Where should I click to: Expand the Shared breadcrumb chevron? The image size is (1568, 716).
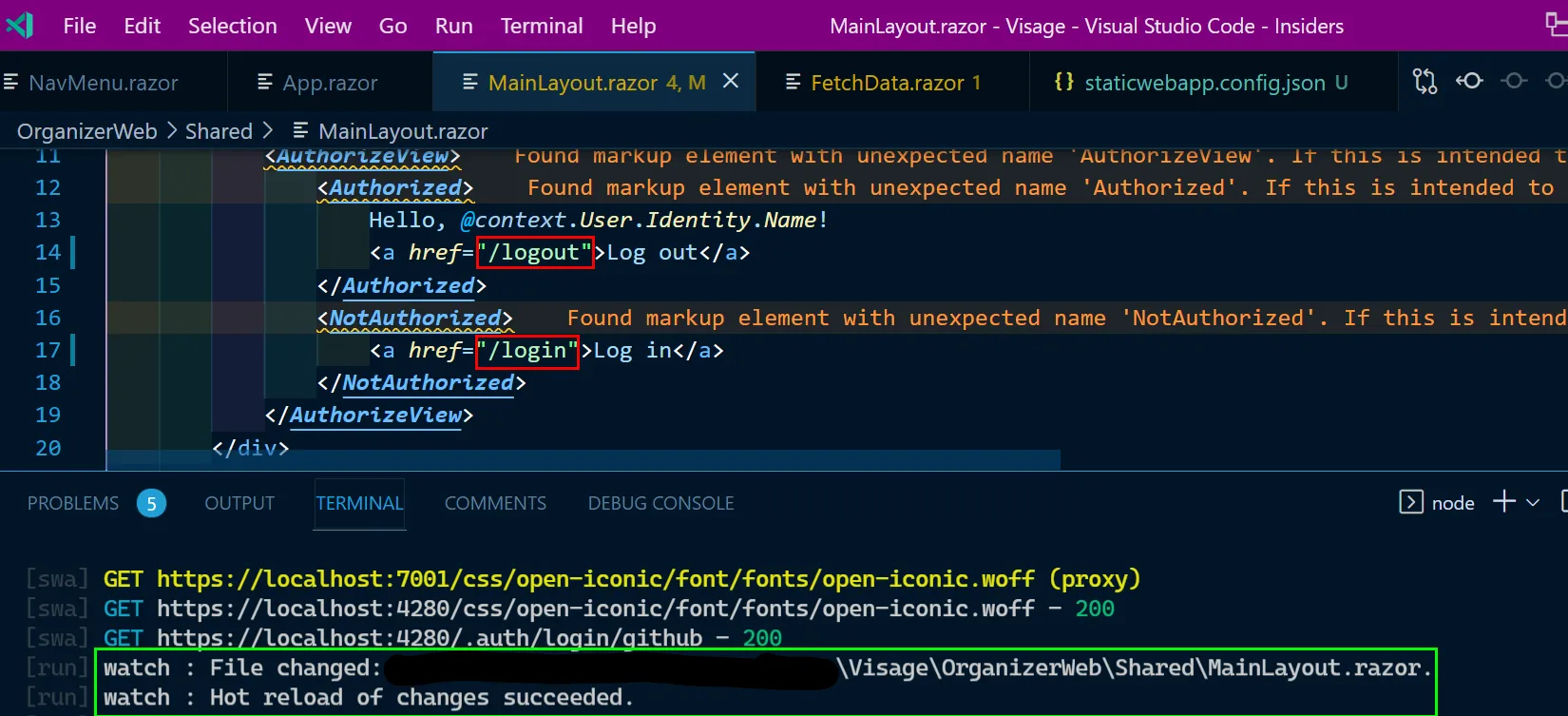[267, 130]
